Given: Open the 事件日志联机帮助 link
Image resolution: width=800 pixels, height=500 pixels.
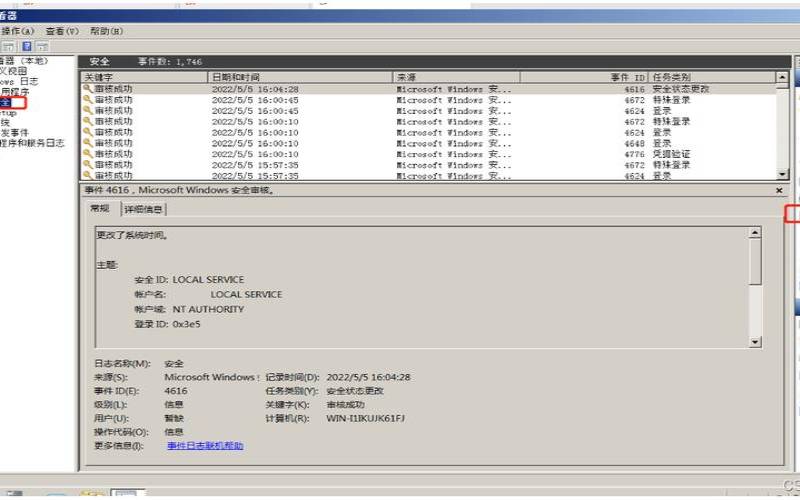Looking at the screenshot, I should tap(205, 446).
